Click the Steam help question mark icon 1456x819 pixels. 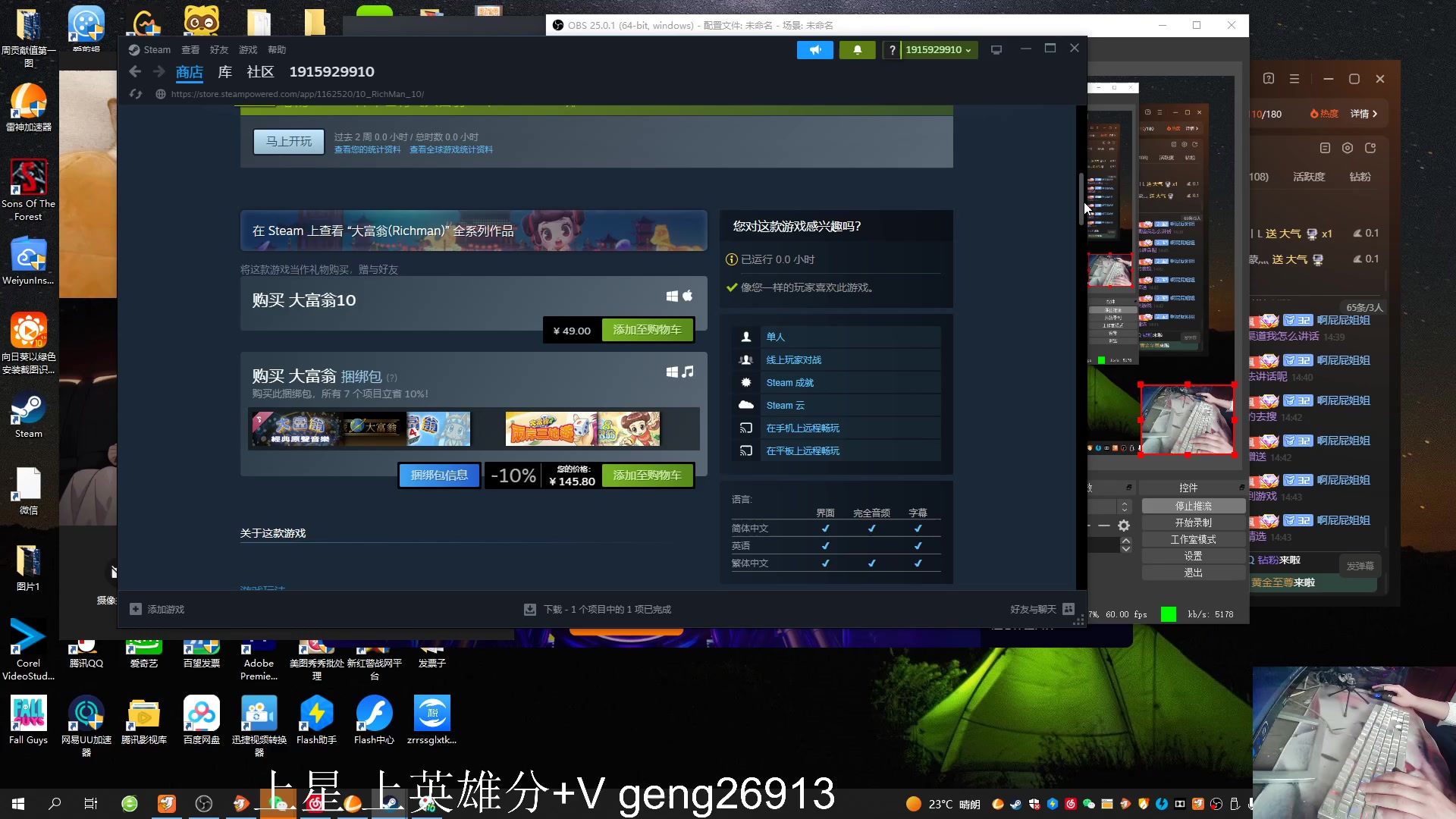pos(892,50)
